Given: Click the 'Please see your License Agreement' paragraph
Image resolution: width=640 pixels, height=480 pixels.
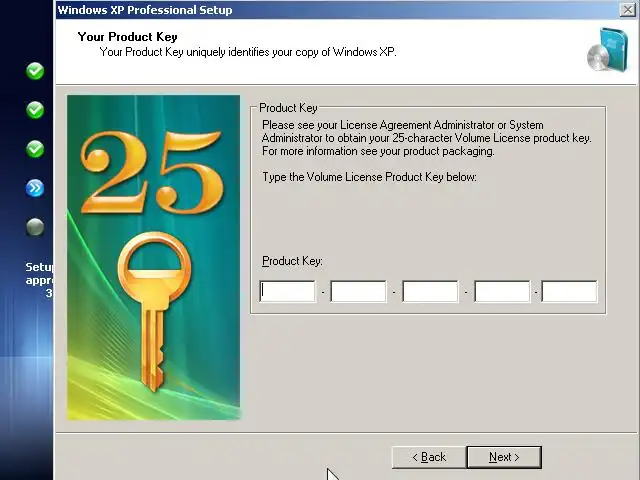Looking at the screenshot, I should click(x=427, y=138).
